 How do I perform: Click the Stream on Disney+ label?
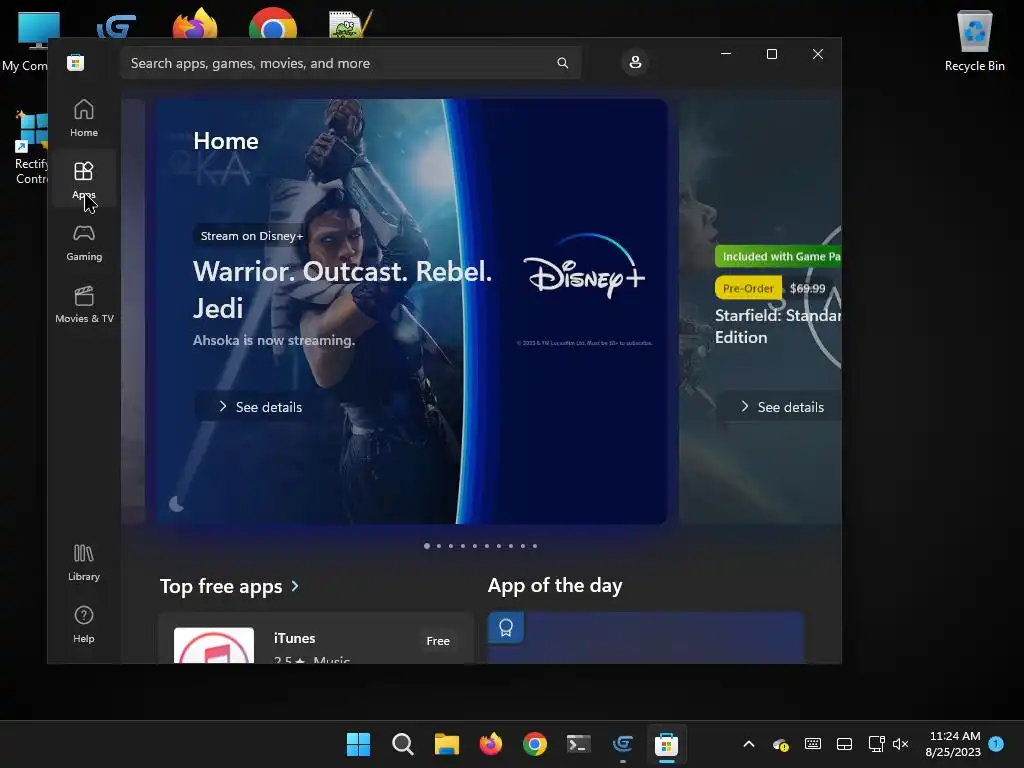pos(251,236)
